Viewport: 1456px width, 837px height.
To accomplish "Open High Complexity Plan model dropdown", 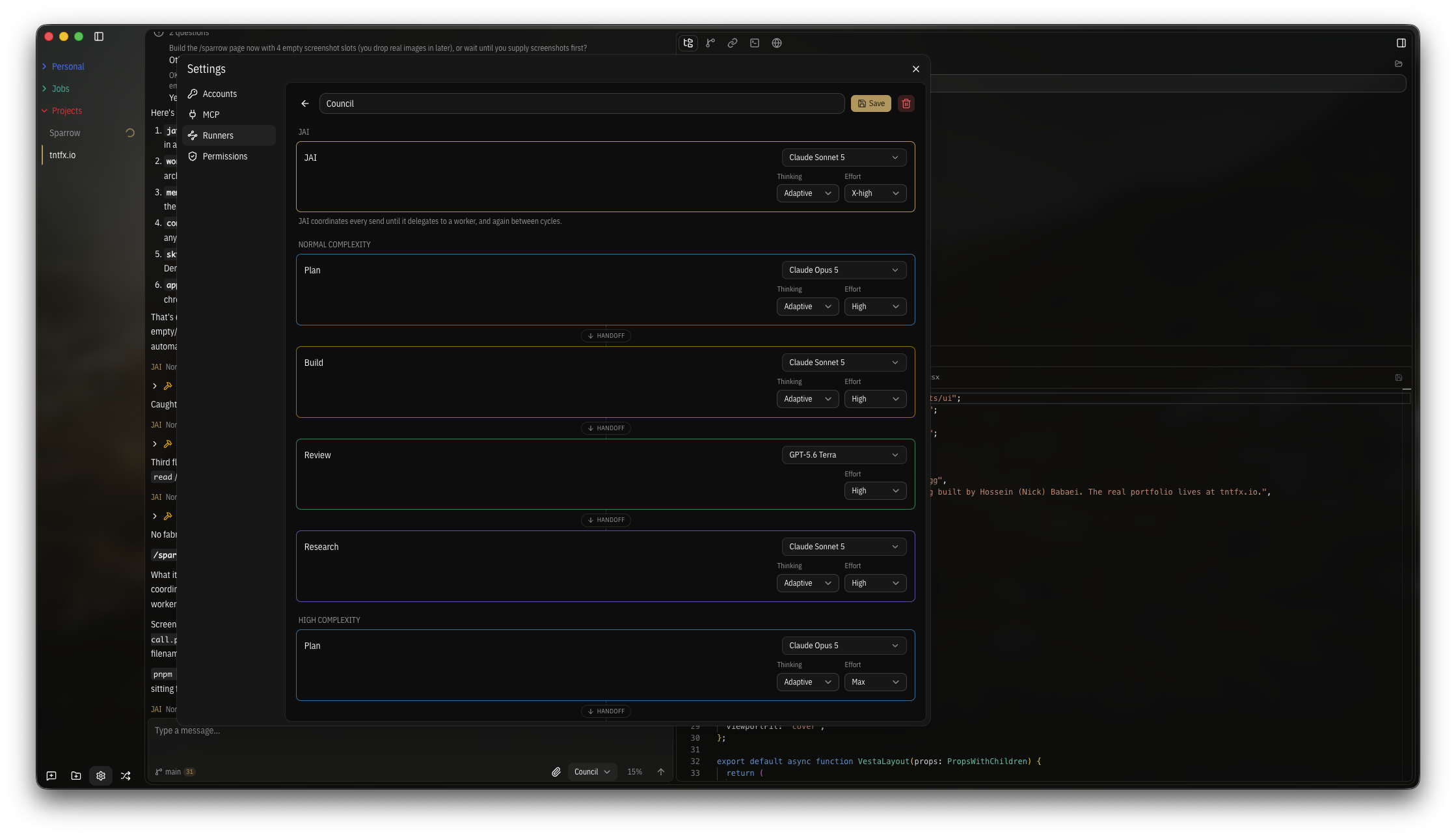I will pyautogui.click(x=844, y=646).
